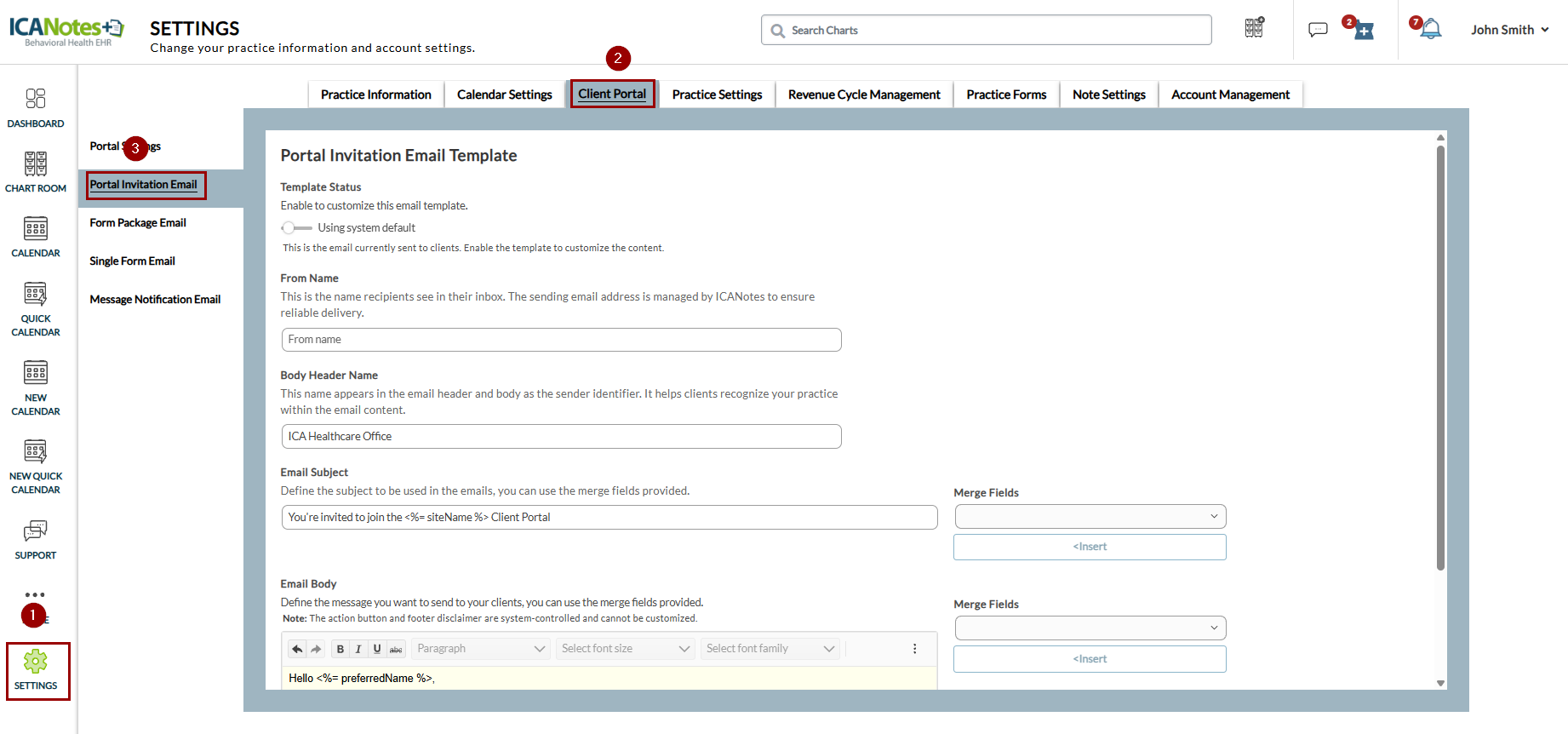
Task: Open Chart Room from the sidebar
Action: coord(36,171)
